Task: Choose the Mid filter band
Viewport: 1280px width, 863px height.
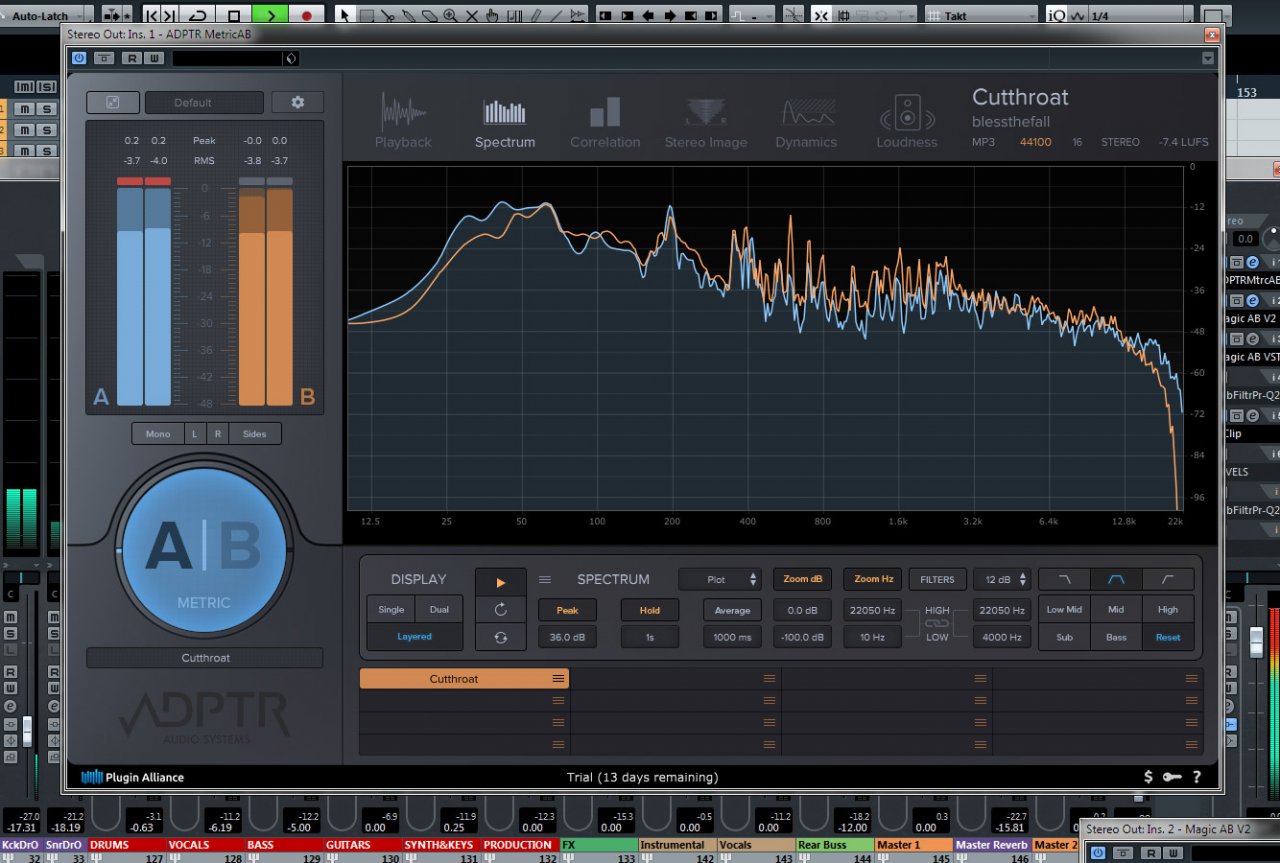Action: point(1116,610)
